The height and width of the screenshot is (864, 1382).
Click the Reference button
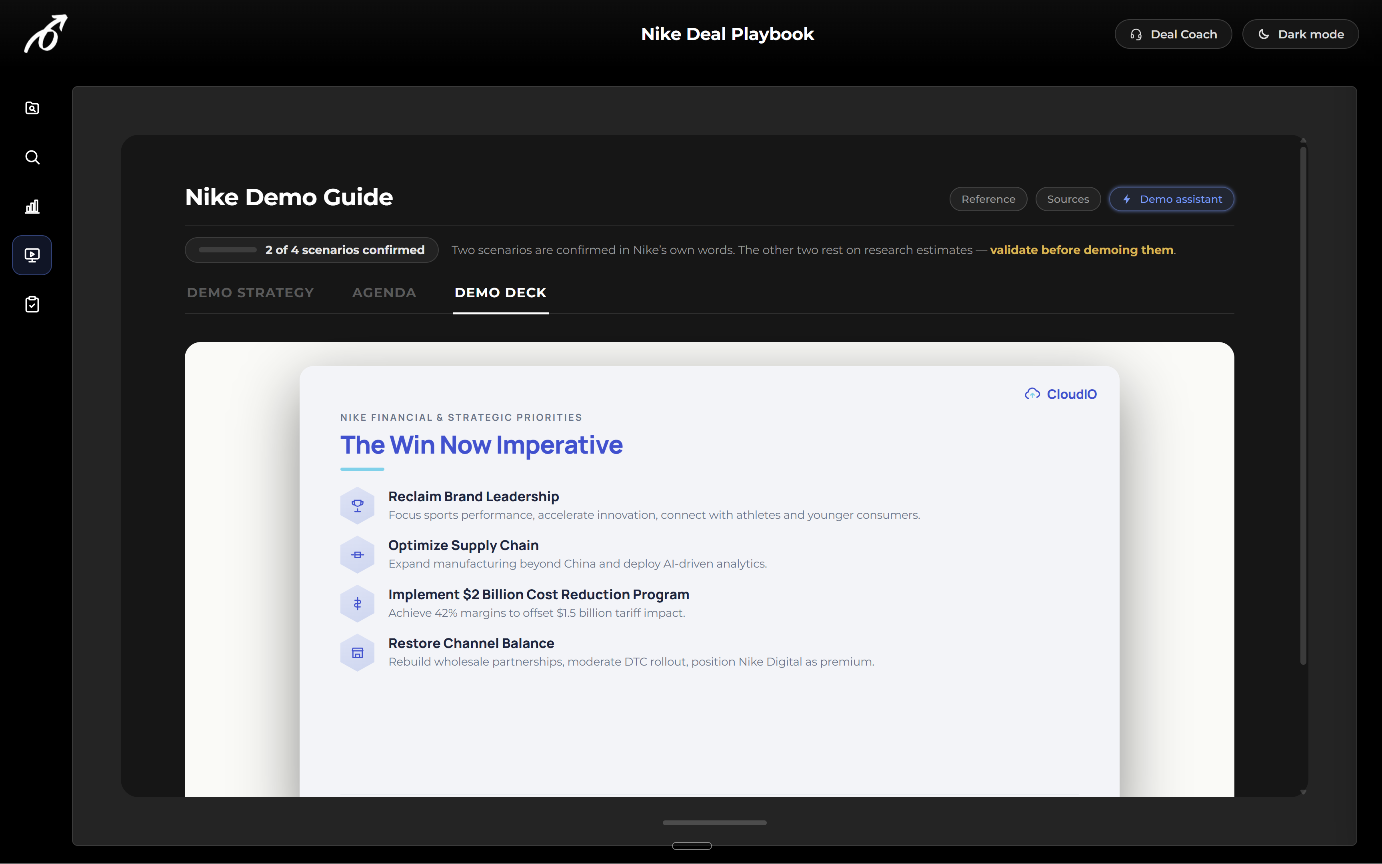pos(988,199)
